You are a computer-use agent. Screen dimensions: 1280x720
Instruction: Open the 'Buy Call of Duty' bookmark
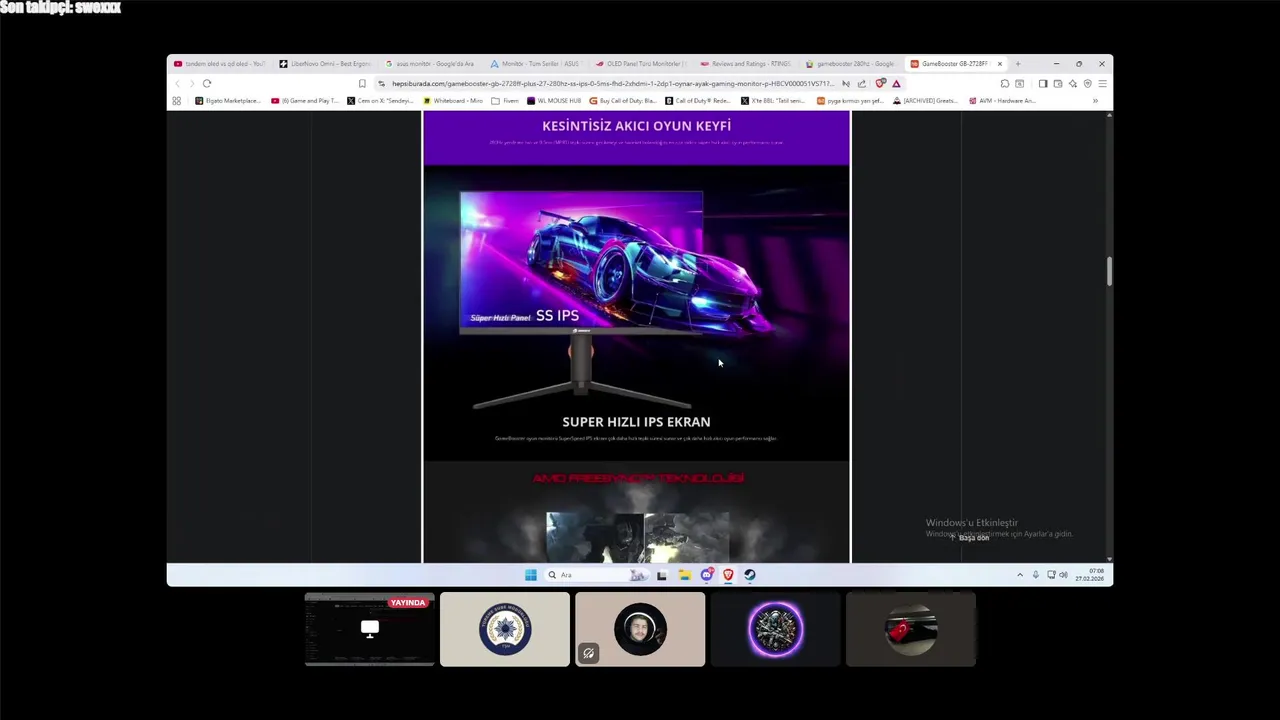(624, 101)
